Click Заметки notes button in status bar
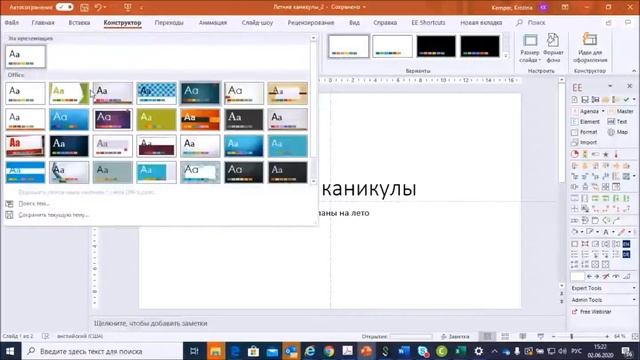The image size is (640, 360). click(455, 336)
